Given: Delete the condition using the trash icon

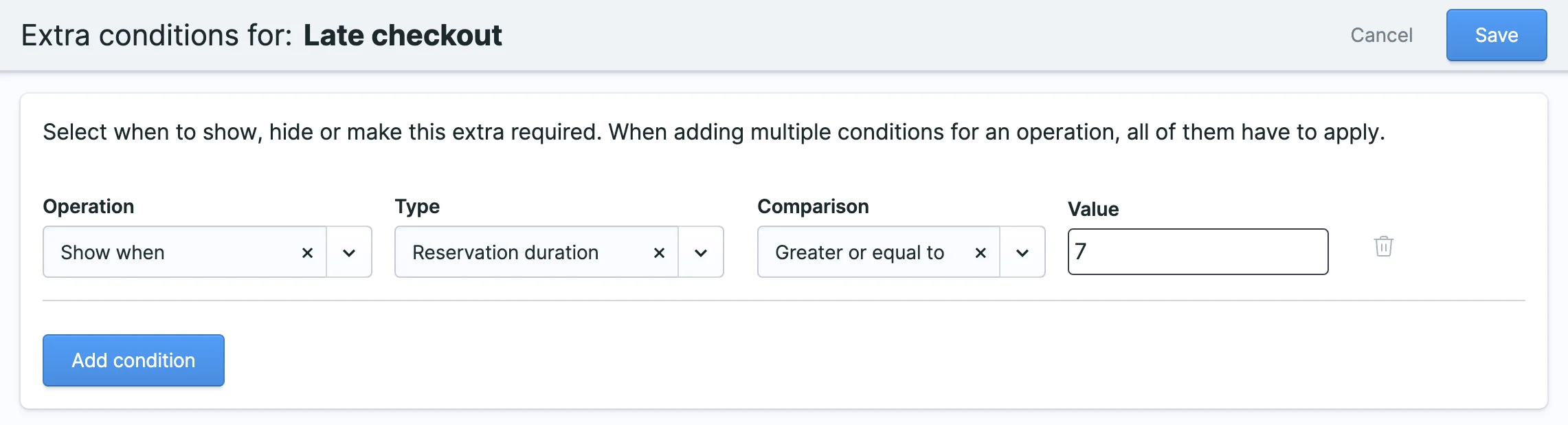Looking at the screenshot, I should click(1382, 248).
